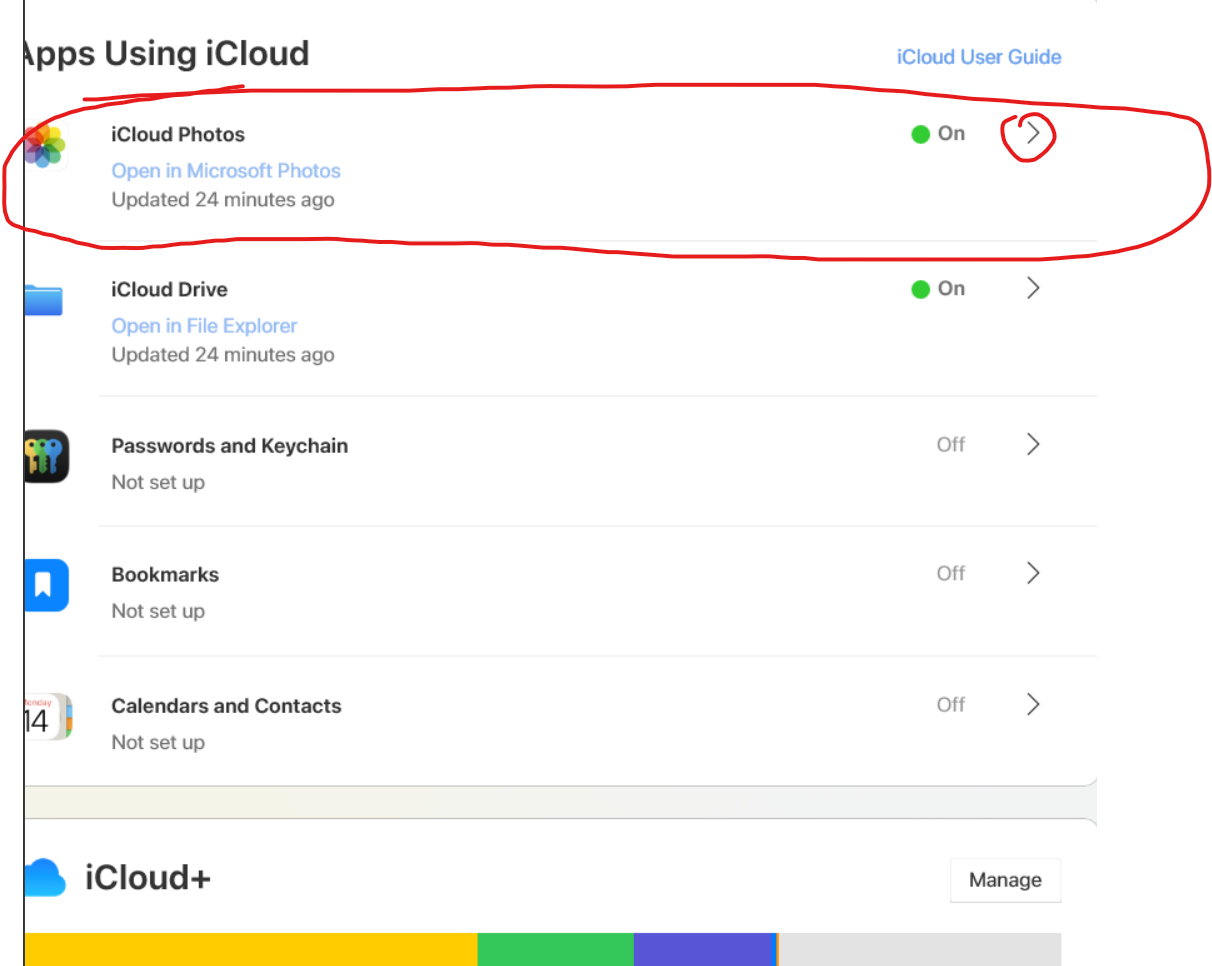Open the Bookmarks row chevron
The width and height of the screenshot is (1212, 966).
coord(1034,573)
